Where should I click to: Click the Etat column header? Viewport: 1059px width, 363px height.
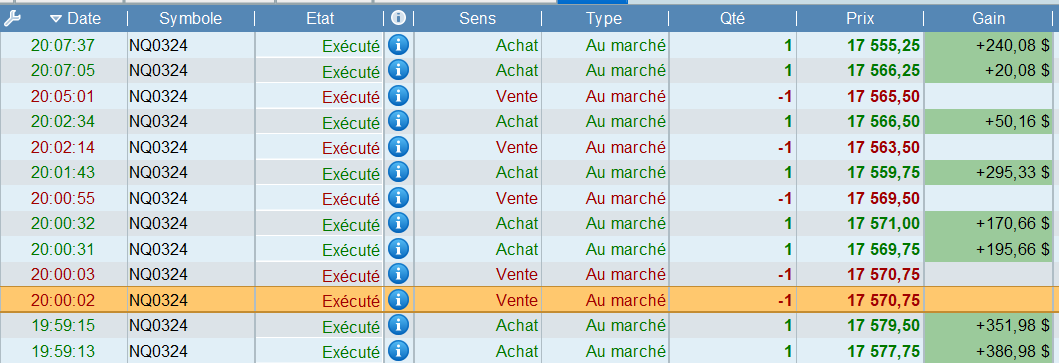tap(319, 19)
